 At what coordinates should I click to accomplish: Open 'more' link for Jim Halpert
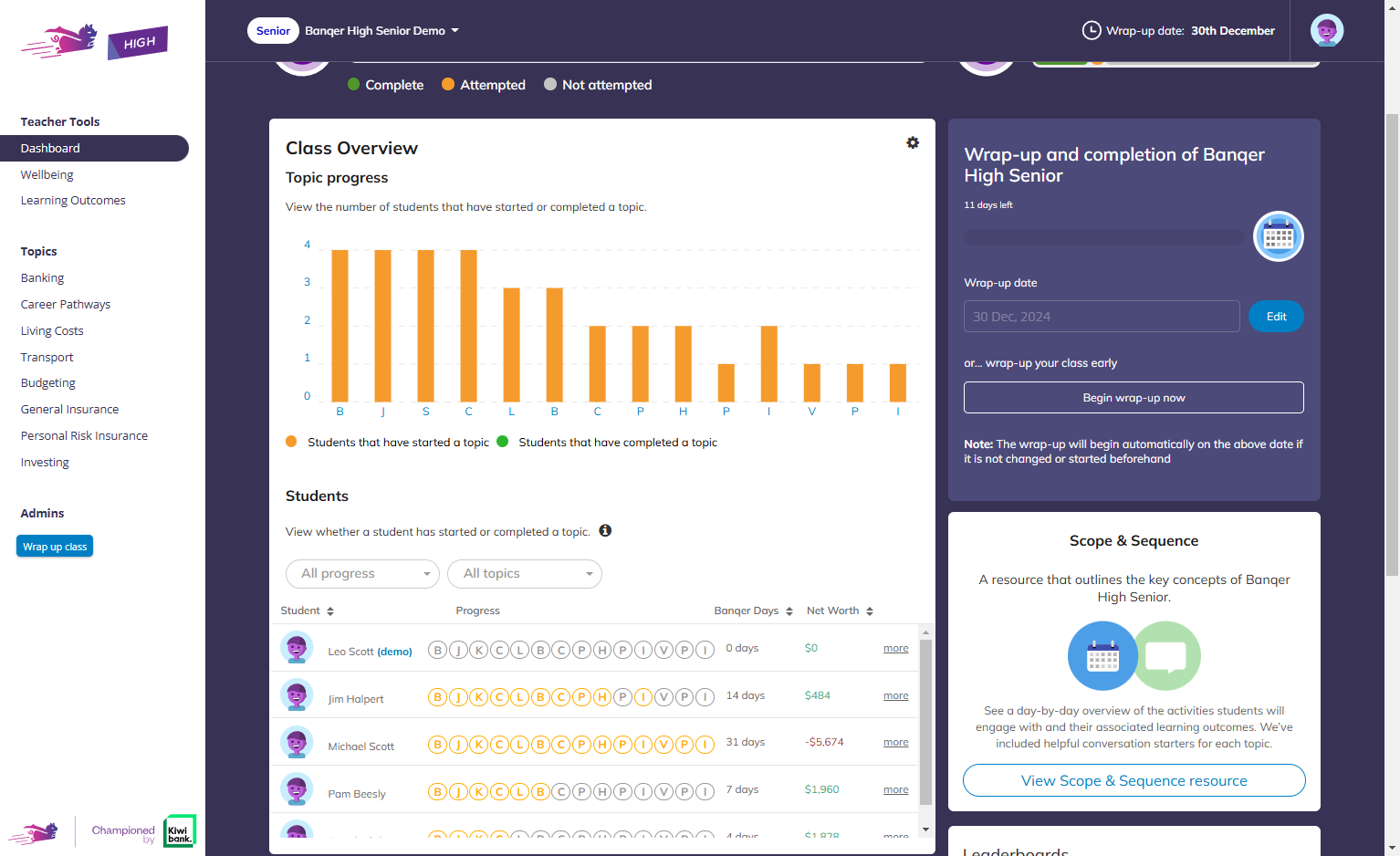(x=895, y=695)
